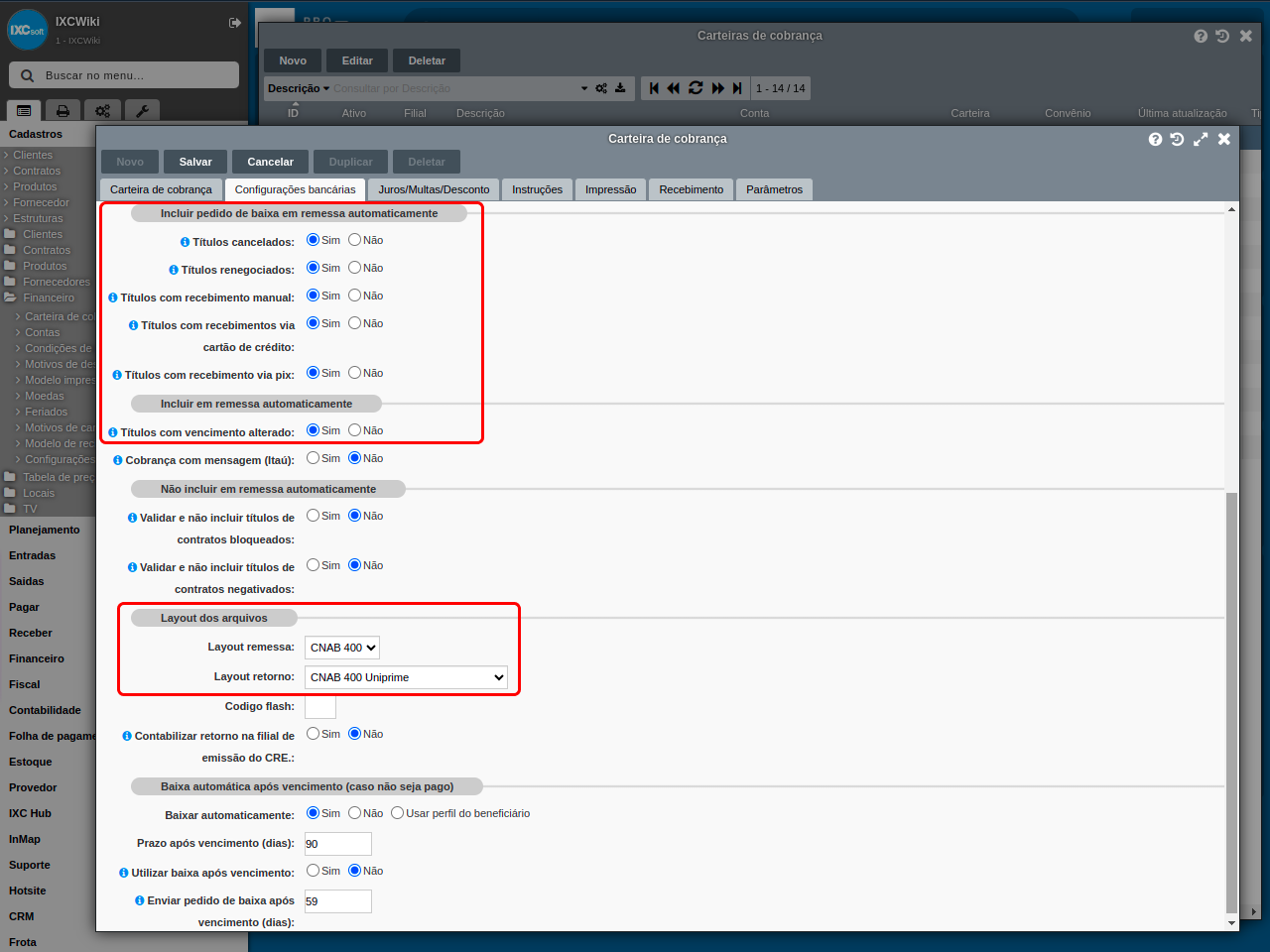Click Editar in Carteiras de cobrança window
The image size is (1270, 952).
coord(357,60)
